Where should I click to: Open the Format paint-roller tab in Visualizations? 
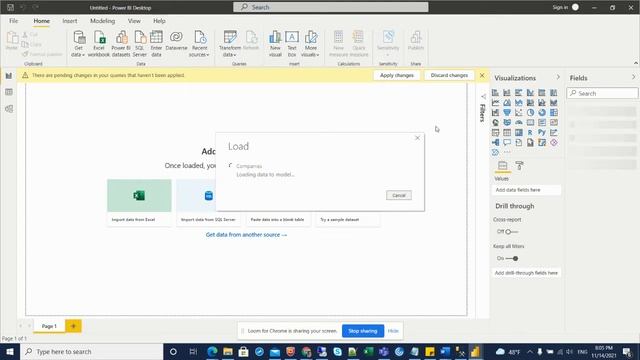coord(519,166)
